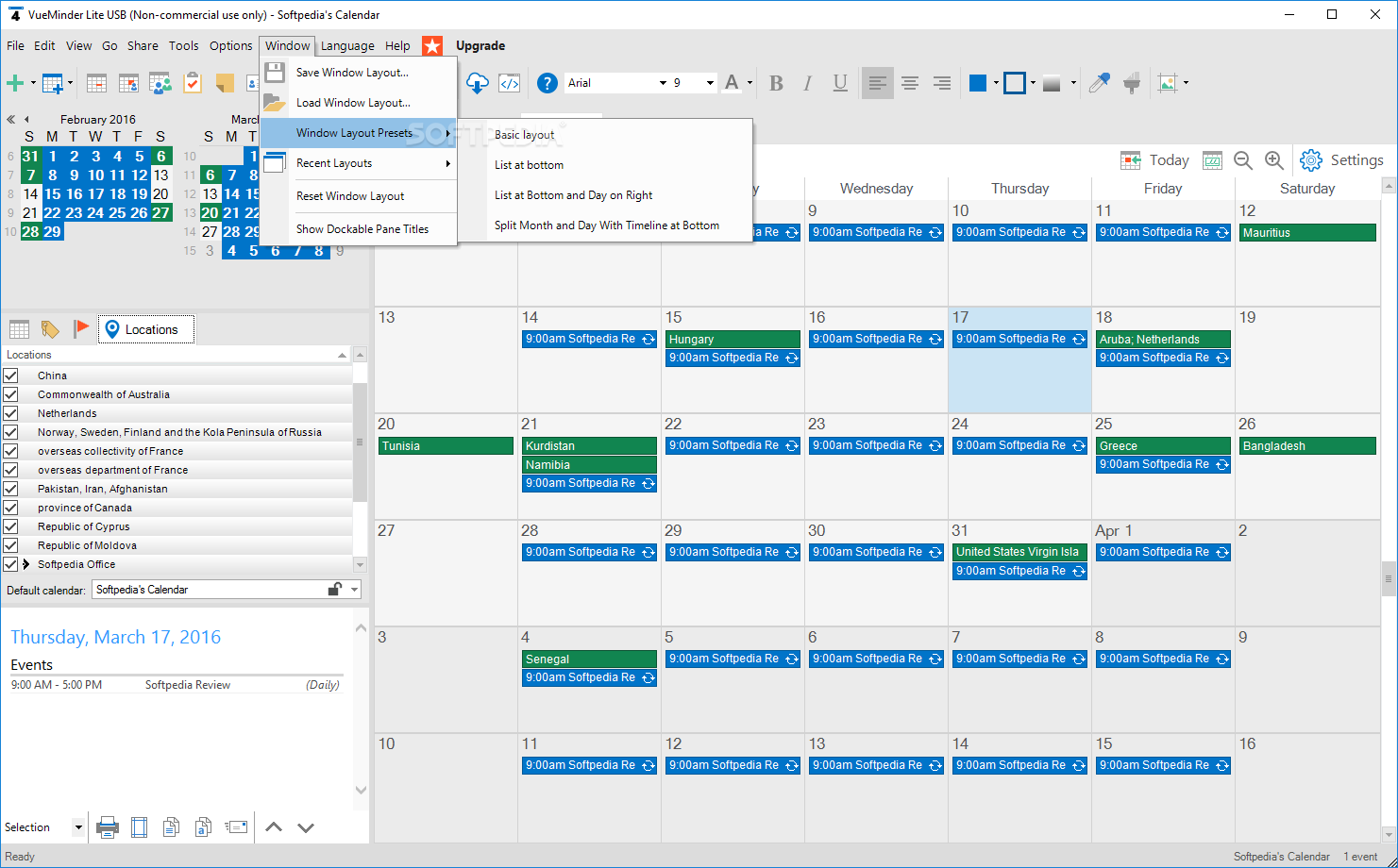Click the insert background image icon

[1168, 83]
